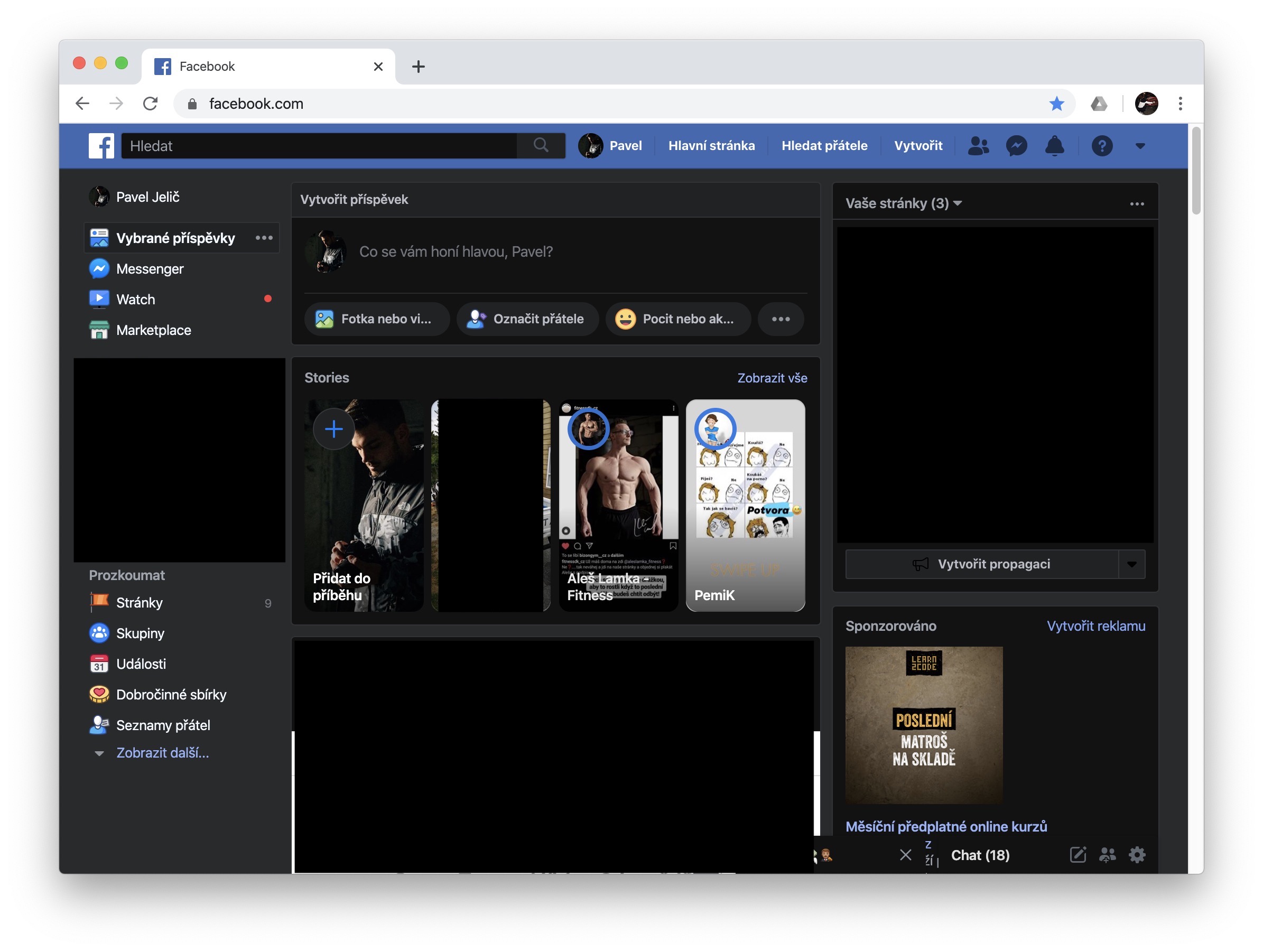Click compose new message icon in chat bar
This screenshot has width=1263, height=952.
pos(1078,854)
